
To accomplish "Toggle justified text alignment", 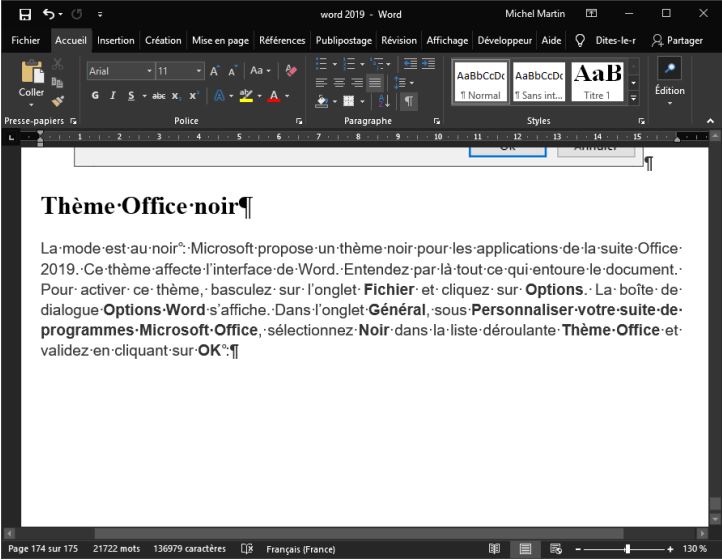I will tap(375, 82).
